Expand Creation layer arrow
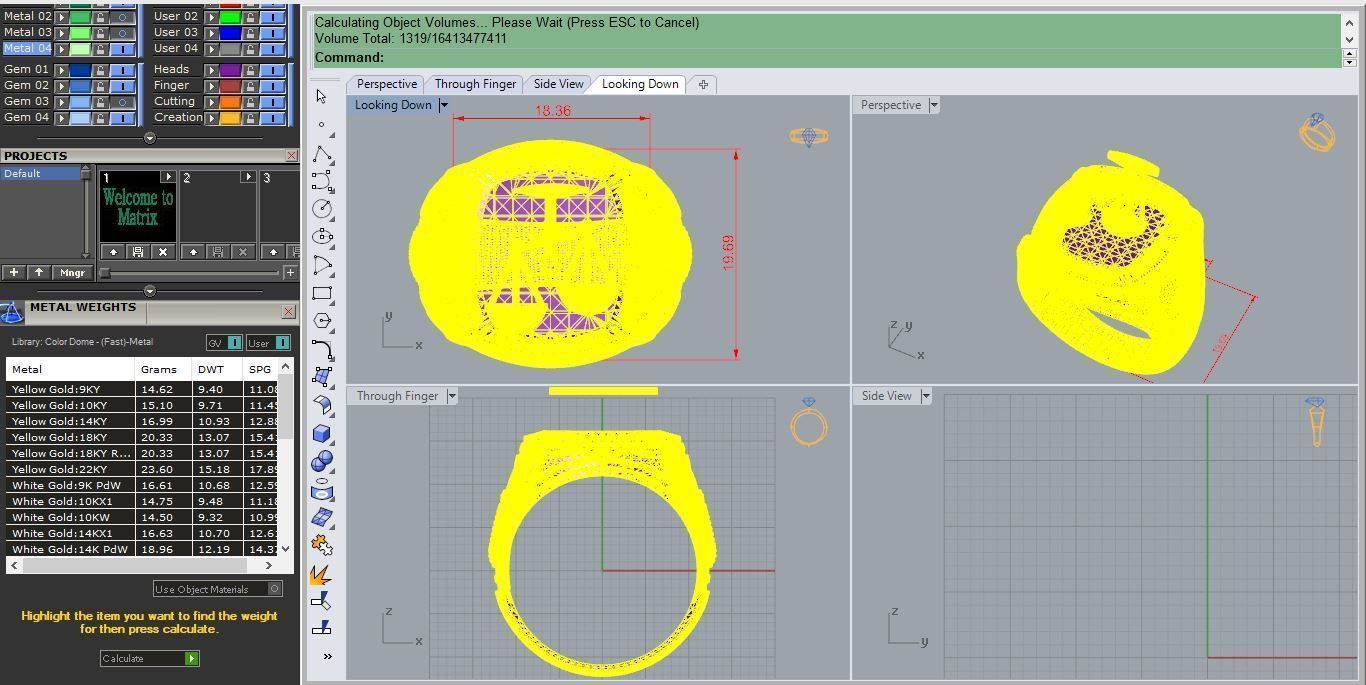Screen dimensions: 1366x685 (212, 117)
